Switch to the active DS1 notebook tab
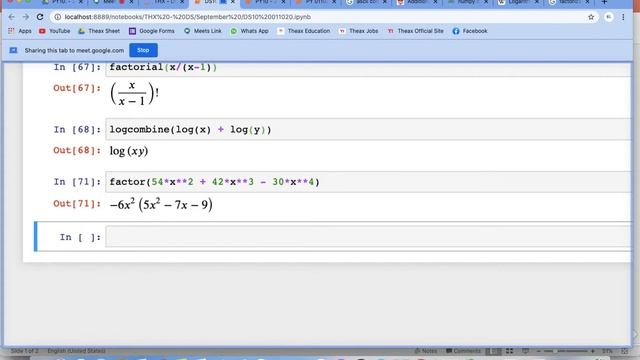The image size is (640, 360). [x=214, y=2]
